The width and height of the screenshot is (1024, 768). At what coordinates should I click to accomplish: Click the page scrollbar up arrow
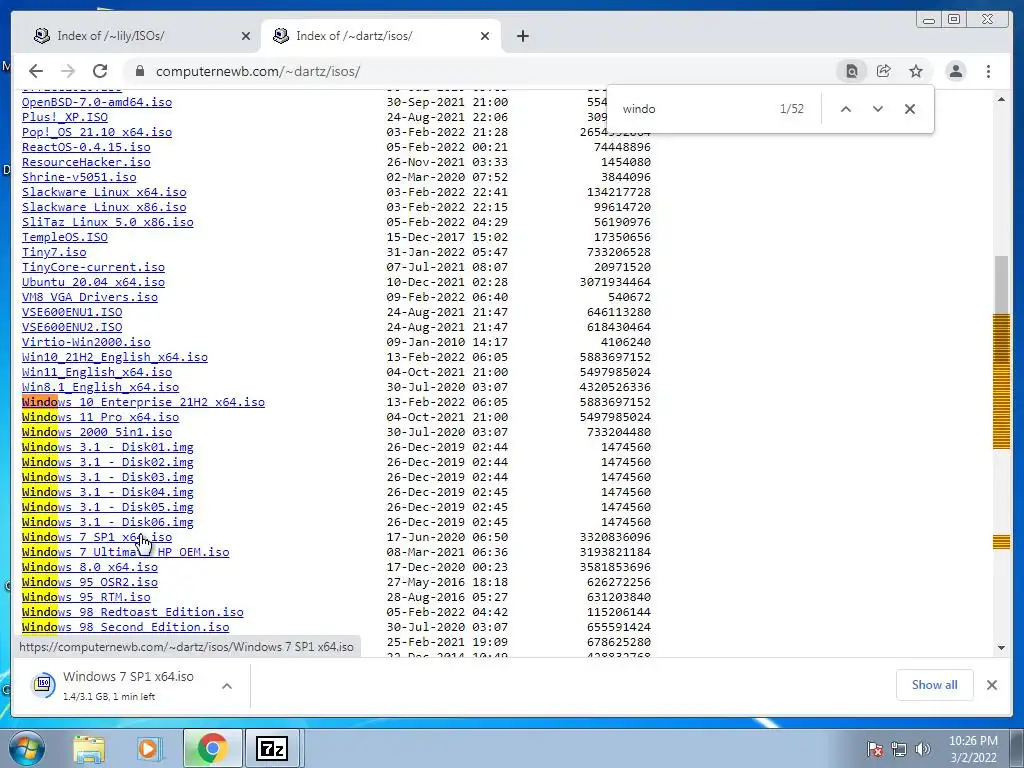[1002, 99]
